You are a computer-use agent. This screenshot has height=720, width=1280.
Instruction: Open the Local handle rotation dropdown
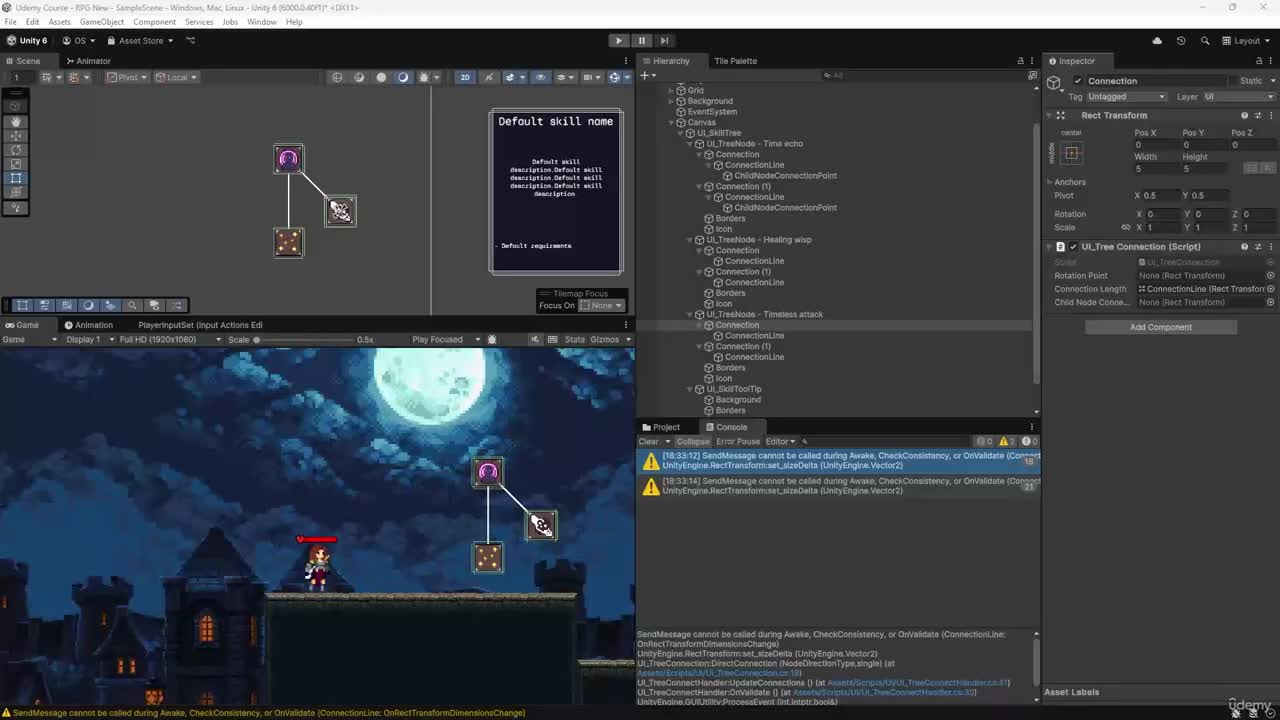click(176, 77)
